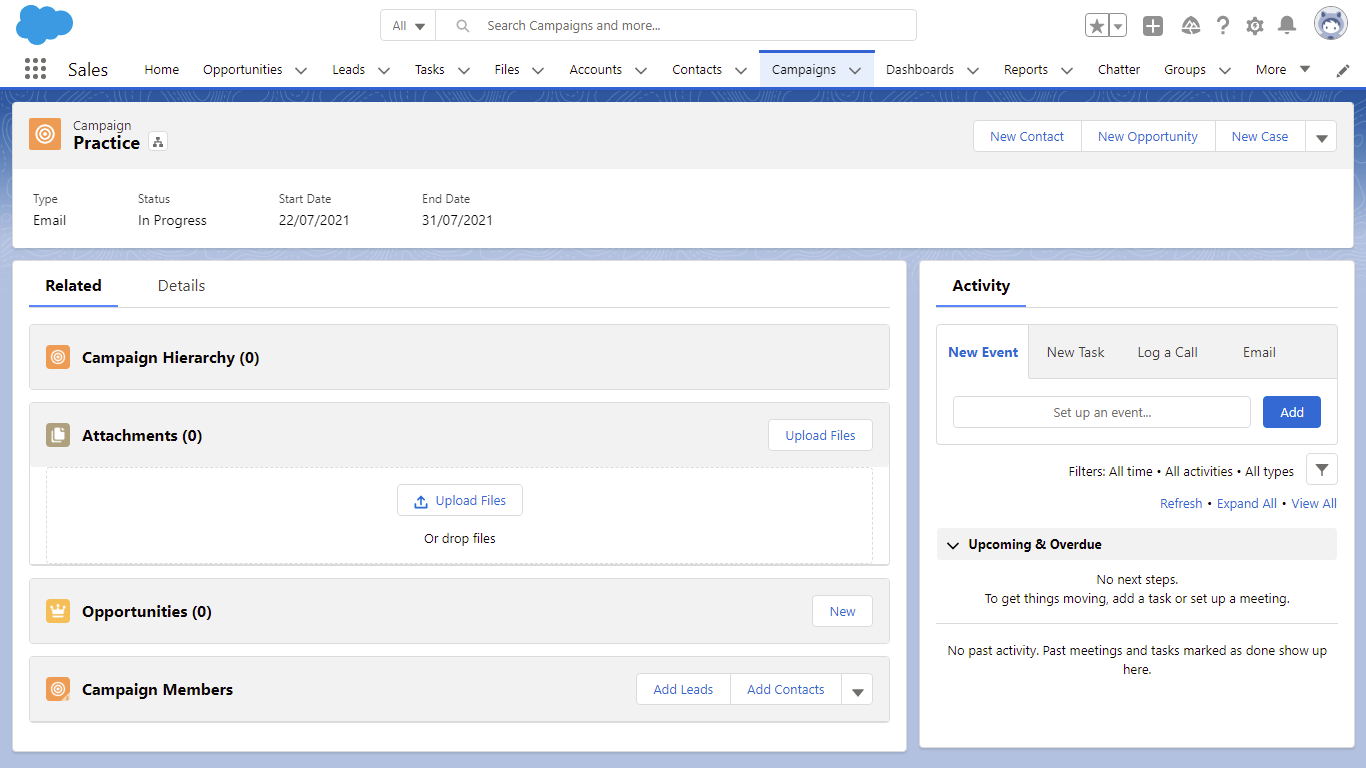Open the Setup gear menu
This screenshot has width=1366, height=768.
point(1255,26)
